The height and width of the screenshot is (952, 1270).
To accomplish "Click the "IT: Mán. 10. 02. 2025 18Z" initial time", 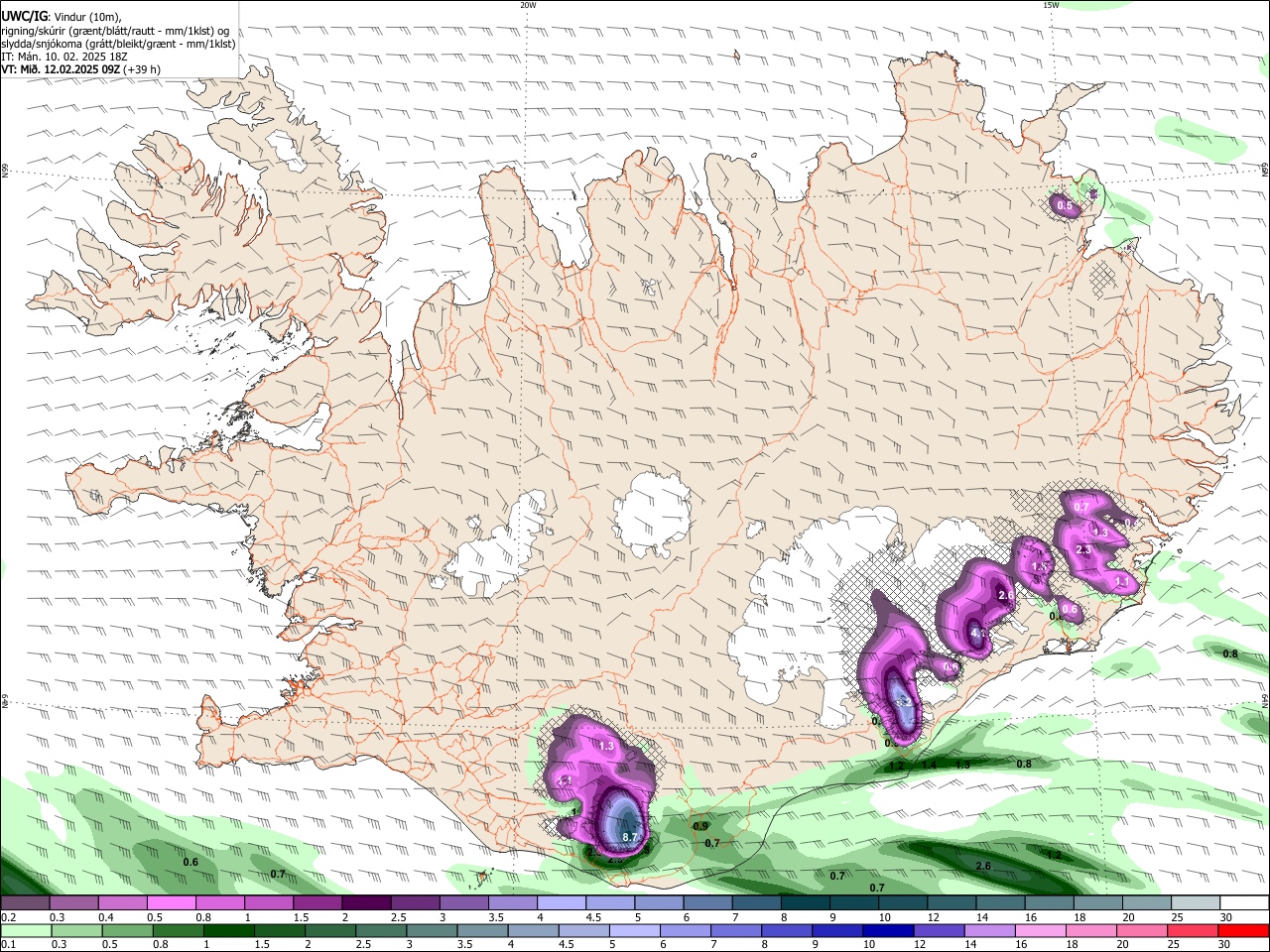I will [x=63, y=57].
